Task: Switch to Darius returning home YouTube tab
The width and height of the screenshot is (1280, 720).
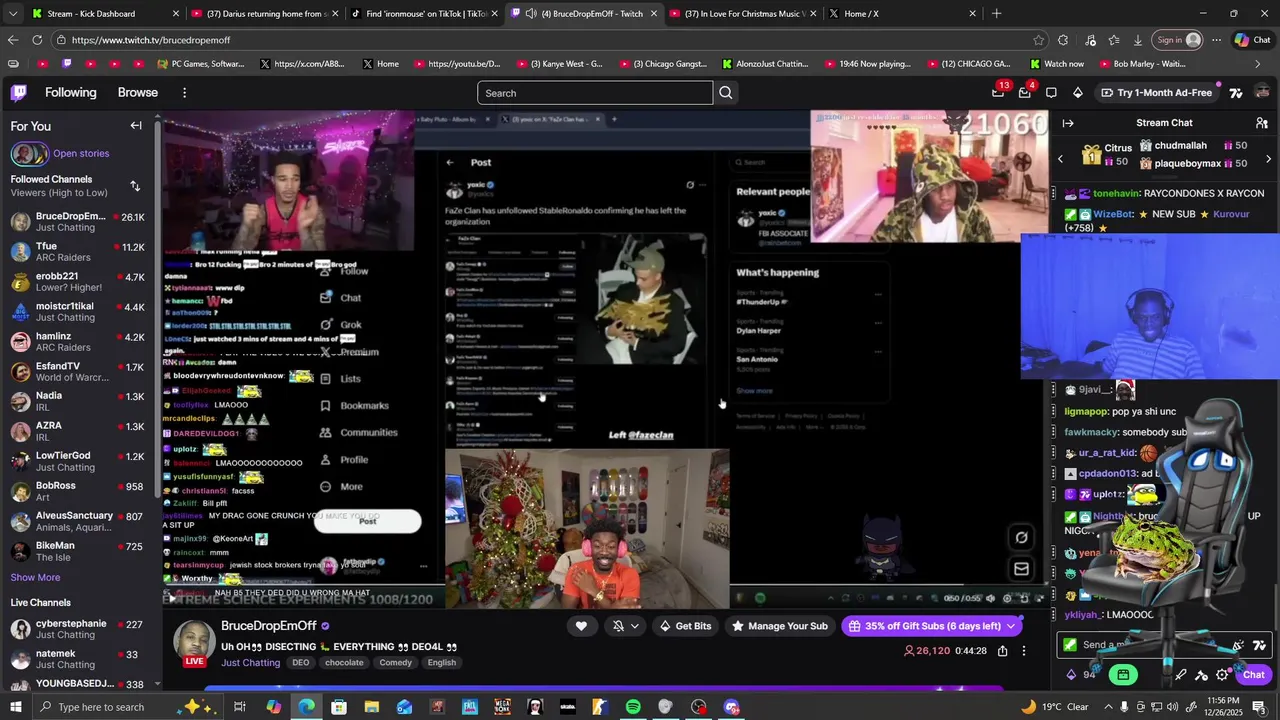Action: [x=265, y=14]
